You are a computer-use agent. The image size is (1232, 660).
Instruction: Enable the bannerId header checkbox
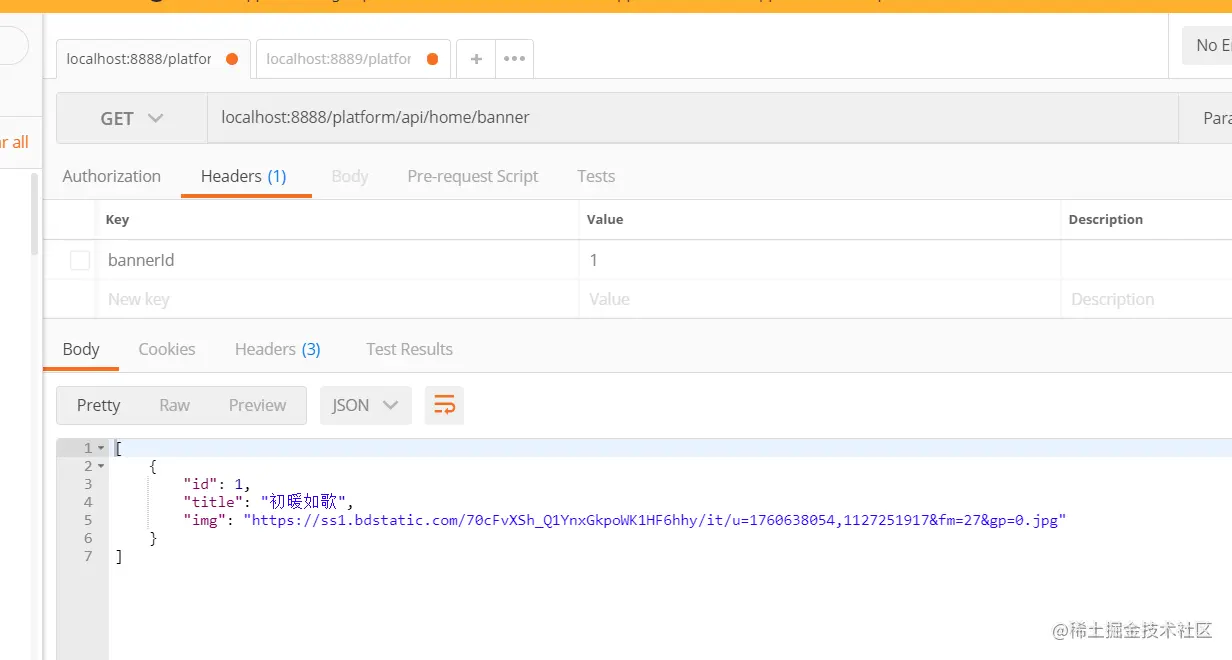click(80, 260)
